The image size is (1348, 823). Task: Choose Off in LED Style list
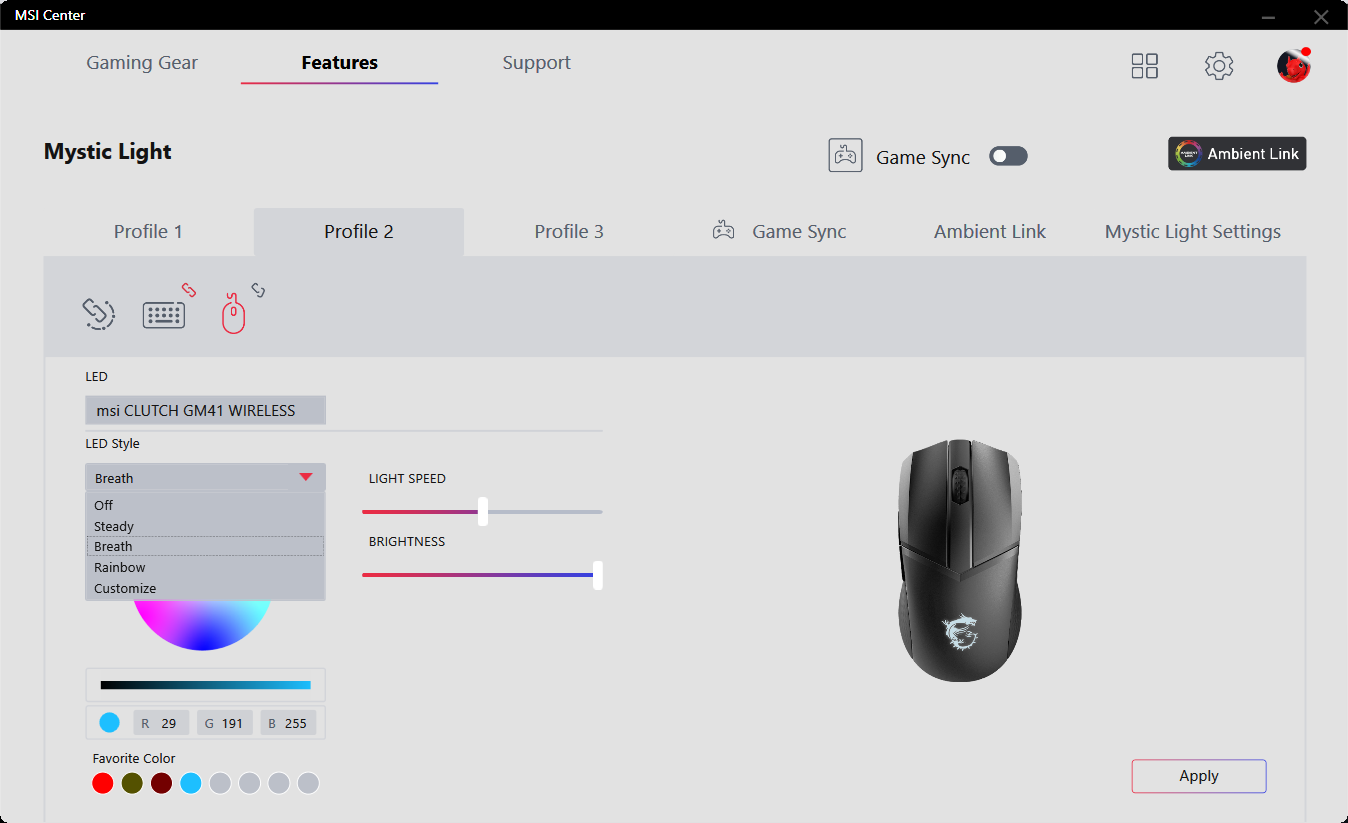pos(205,505)
